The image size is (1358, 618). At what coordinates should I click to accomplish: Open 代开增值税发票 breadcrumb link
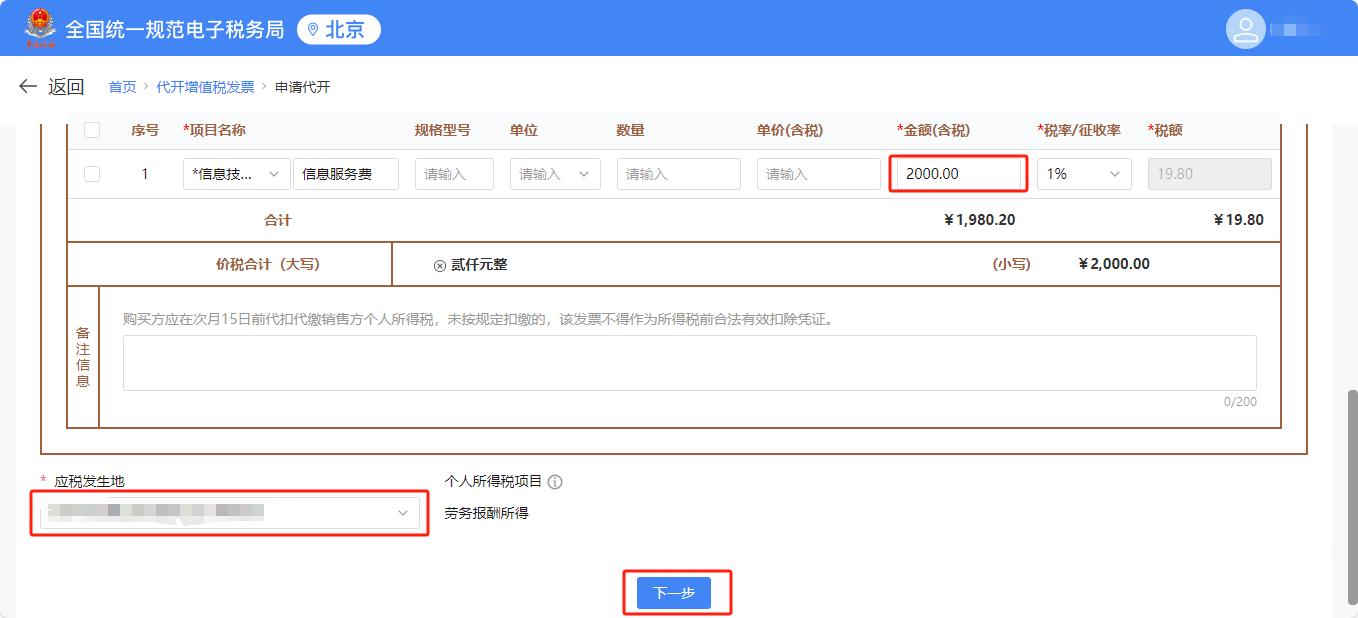(205, 87)
